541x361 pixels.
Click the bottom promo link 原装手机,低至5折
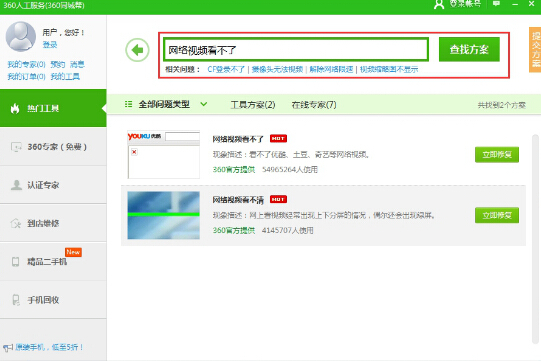[49, 347]
